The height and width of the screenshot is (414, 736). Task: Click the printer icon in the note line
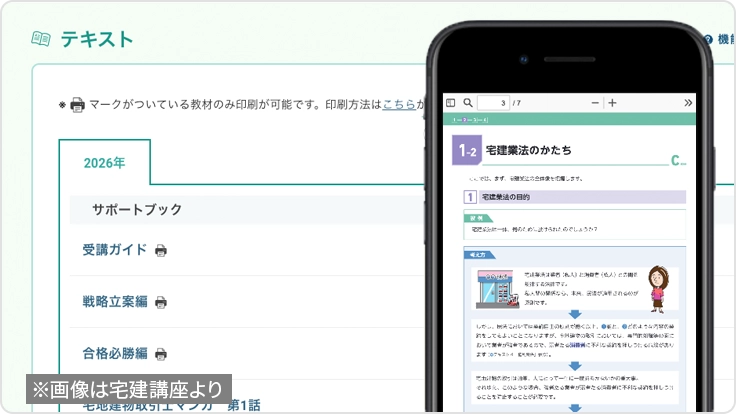(x=77, y=105)
